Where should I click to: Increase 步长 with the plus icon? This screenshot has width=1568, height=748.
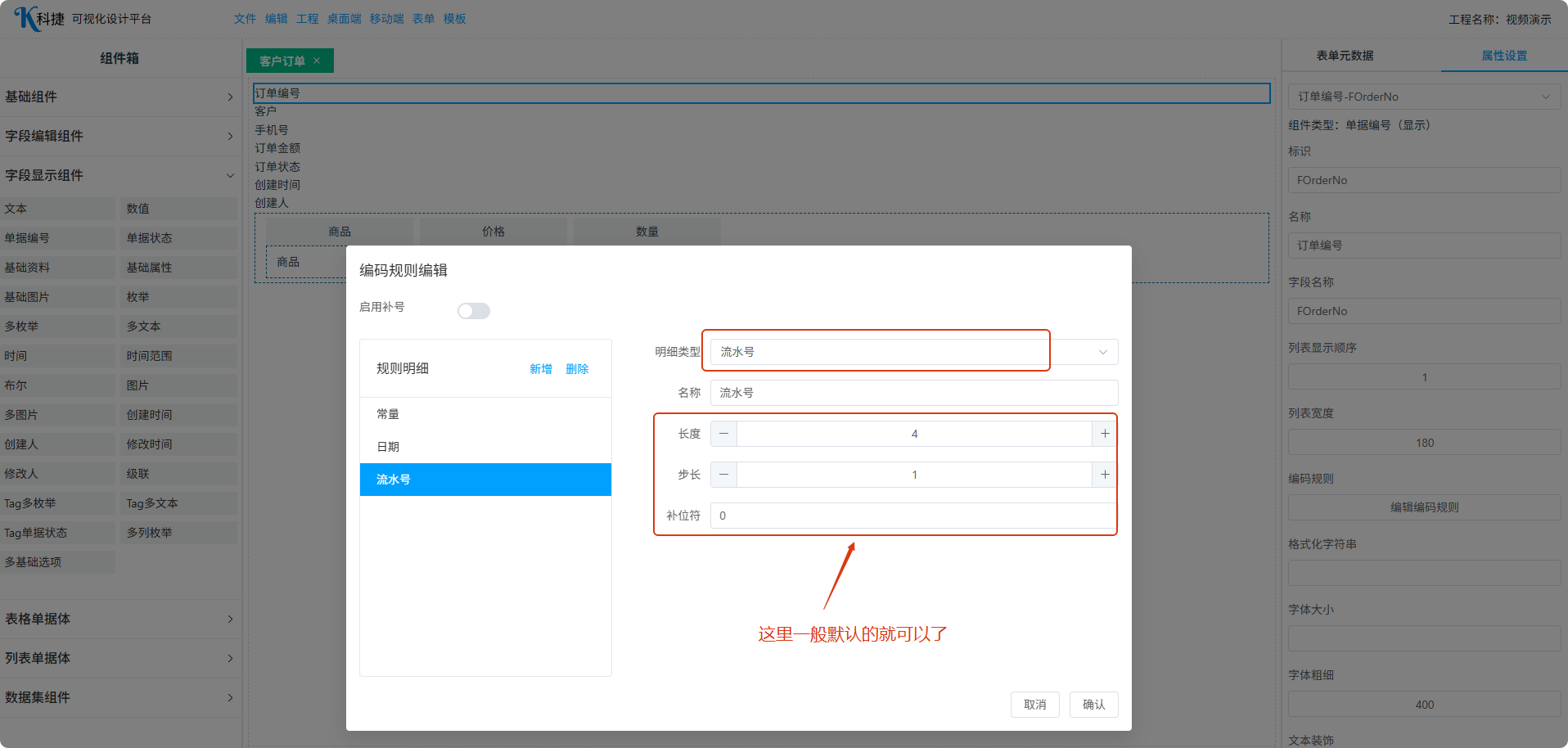[1105, 475]
